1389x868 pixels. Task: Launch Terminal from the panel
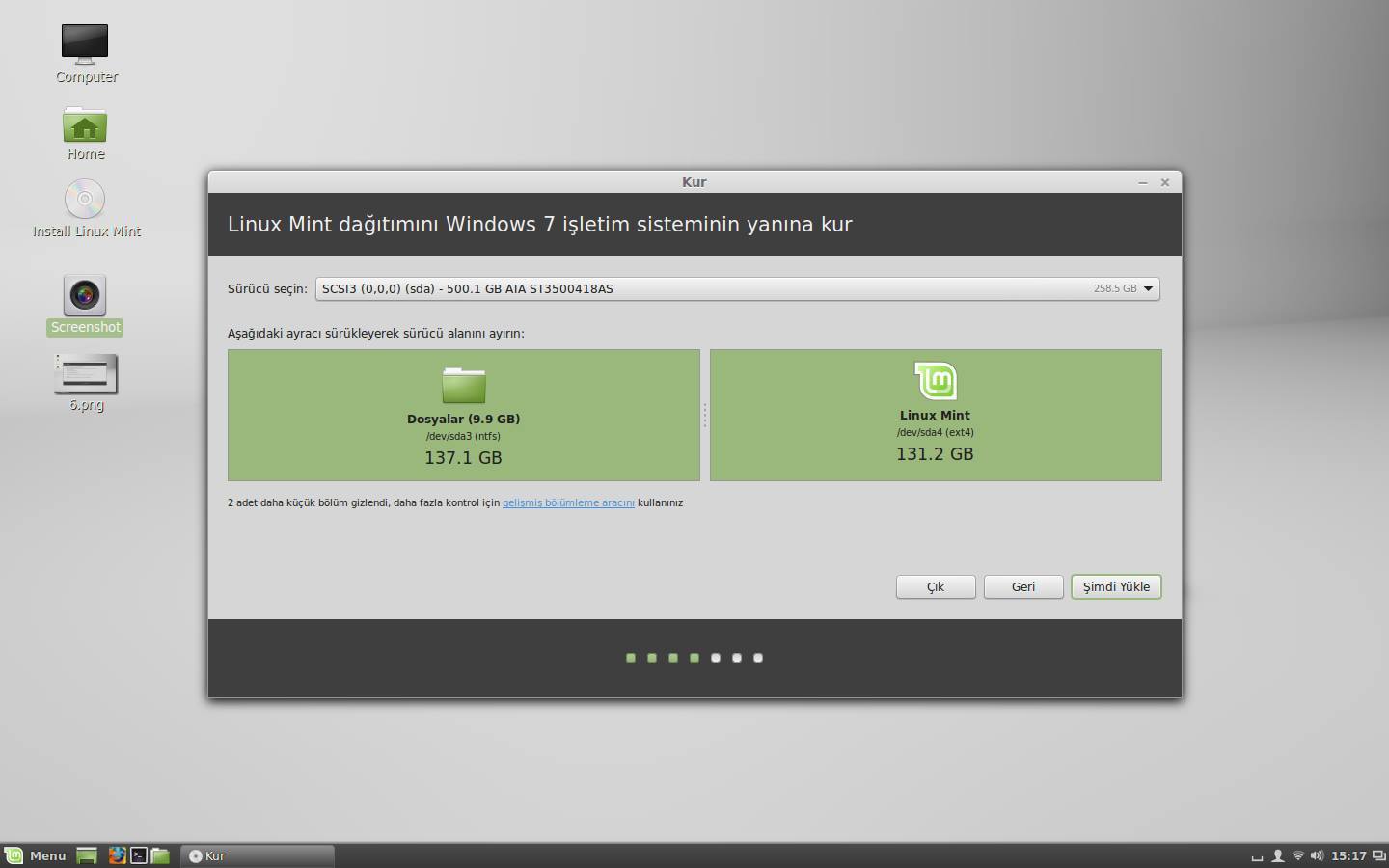139,855
